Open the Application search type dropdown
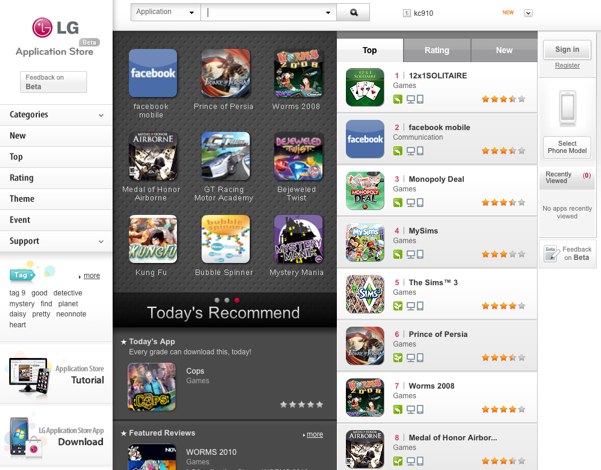 [165, 12]
